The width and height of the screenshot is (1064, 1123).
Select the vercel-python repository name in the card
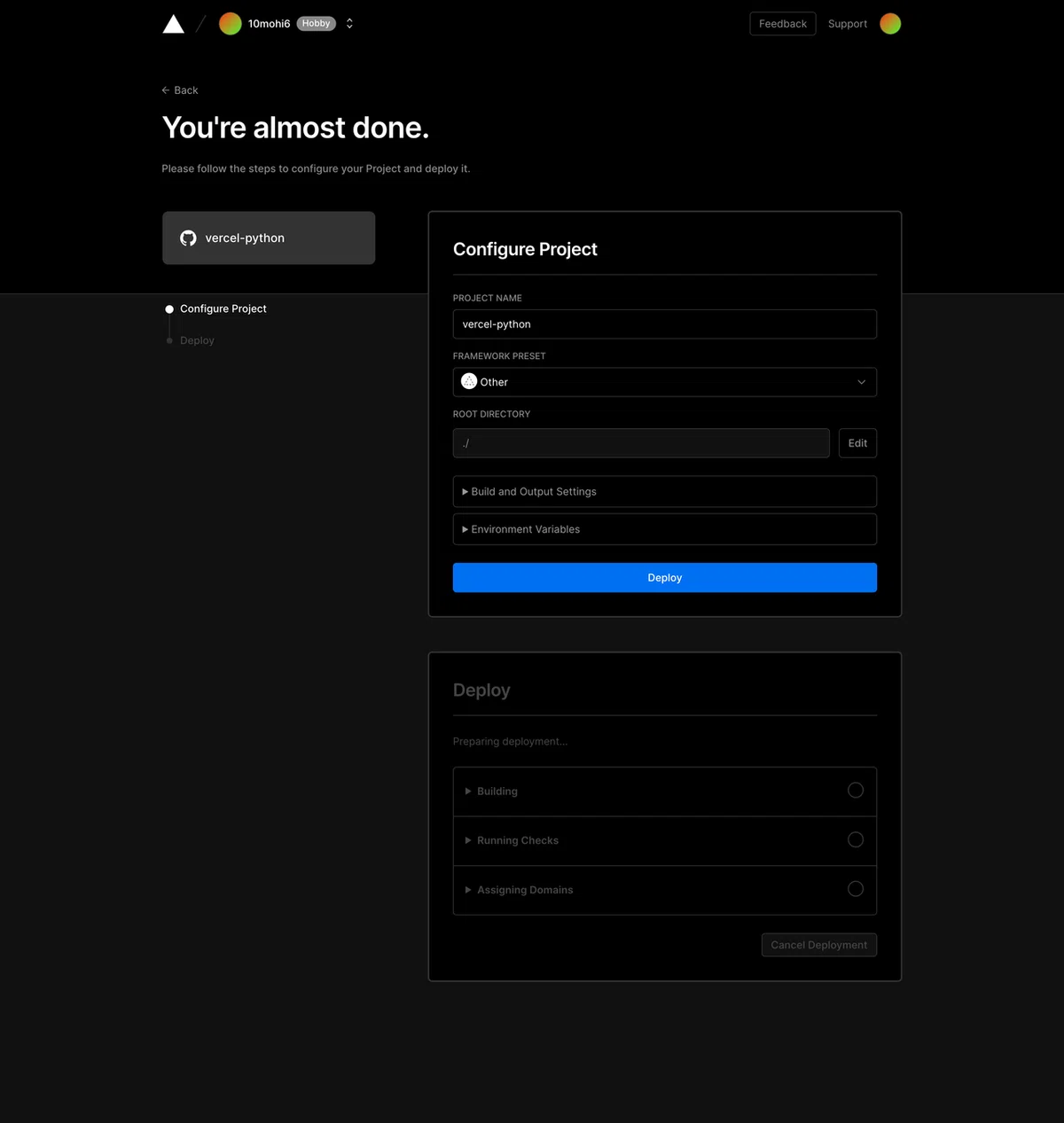tap(245, 238)
